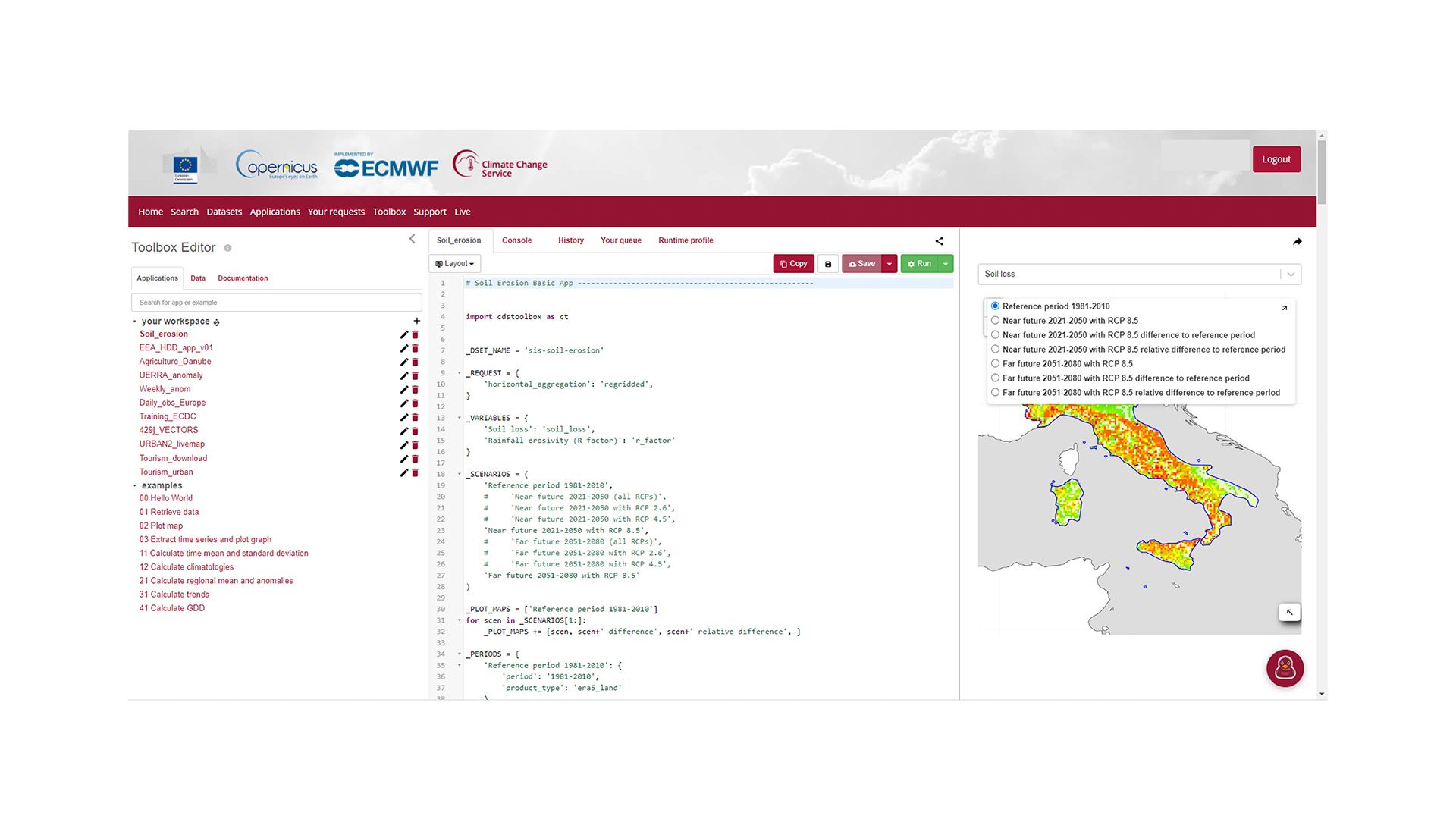The image size is (1456, 819).
Task: Edit the Agriculture_Danube app name
Action: pyautogui.click(x=403, y=362)
